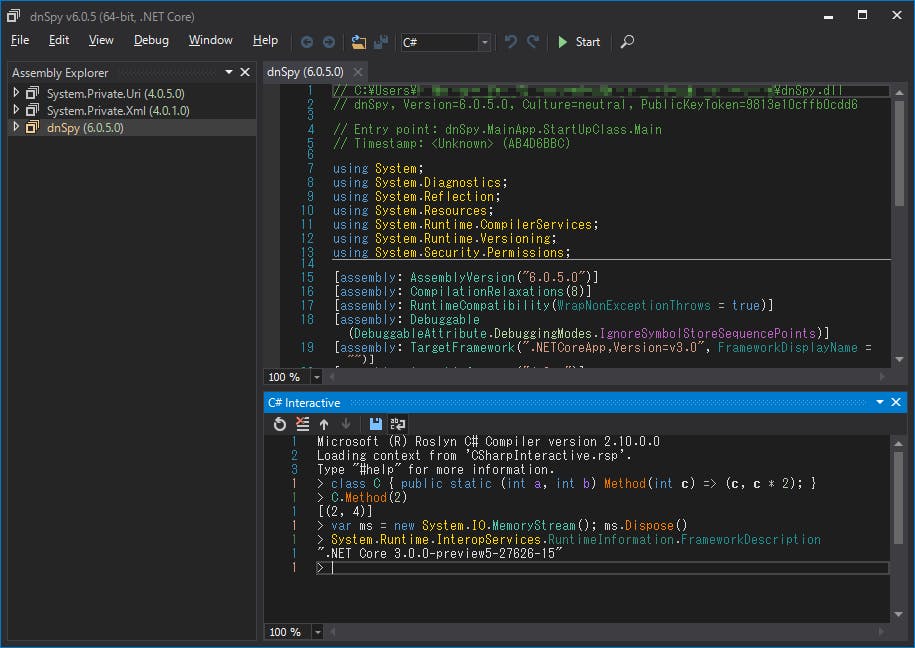Select System.Private.Xml (4.0.1.0) in Assembly Explorer

118,110
